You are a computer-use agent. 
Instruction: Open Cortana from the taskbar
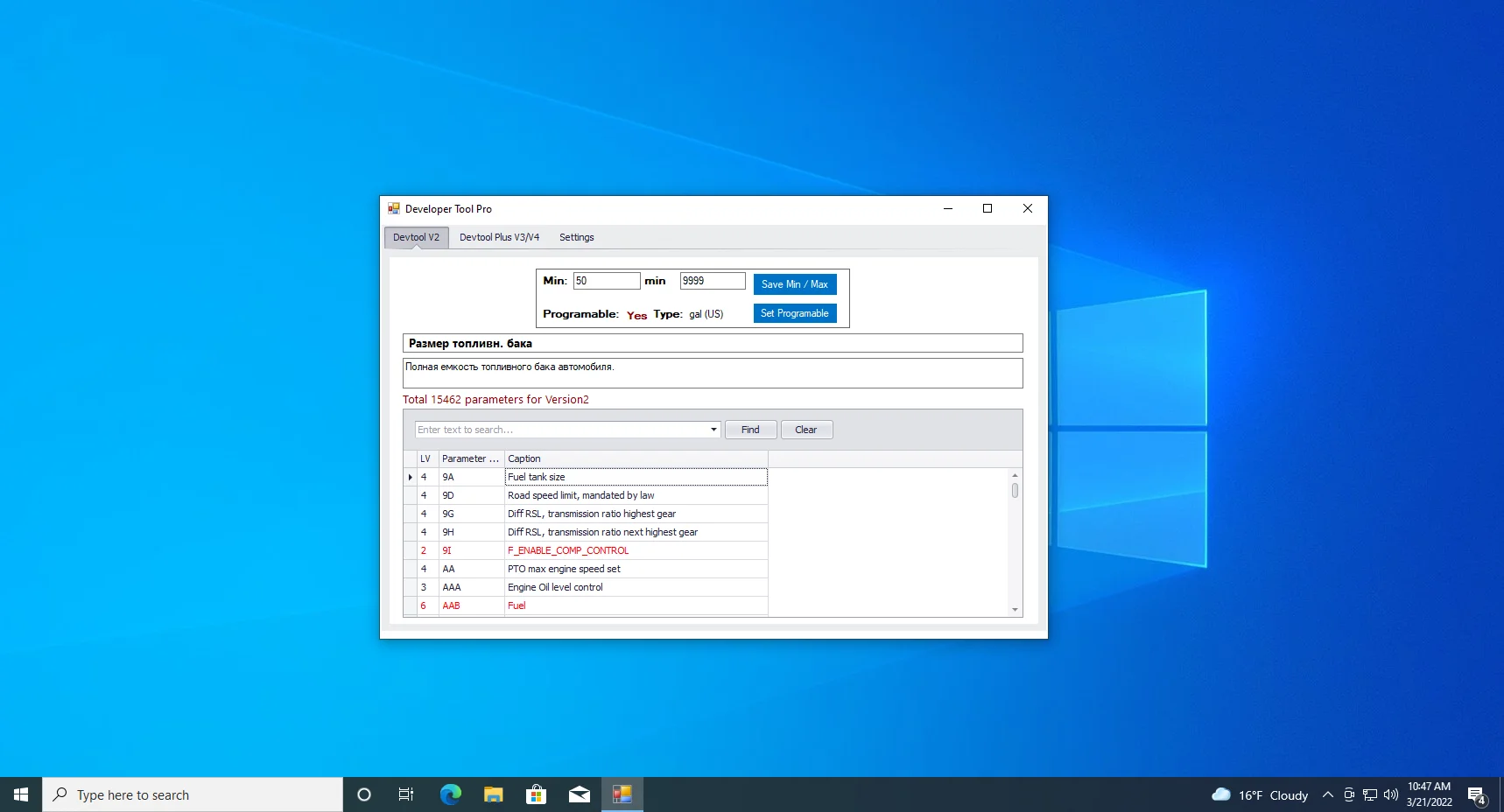coord(364,794)
